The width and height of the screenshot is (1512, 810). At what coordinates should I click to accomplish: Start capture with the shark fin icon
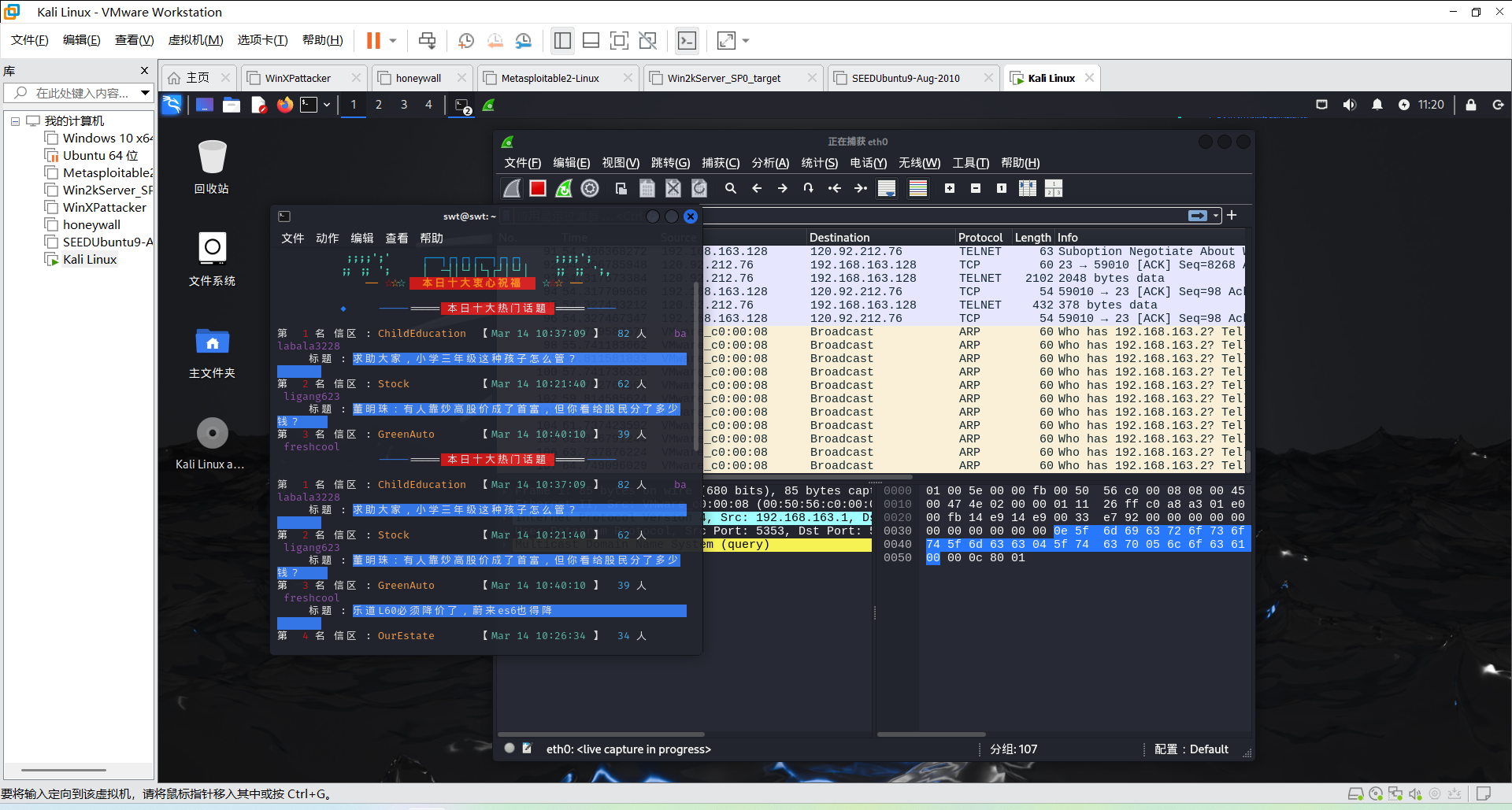pyautogui.click(x=512, y=188)
